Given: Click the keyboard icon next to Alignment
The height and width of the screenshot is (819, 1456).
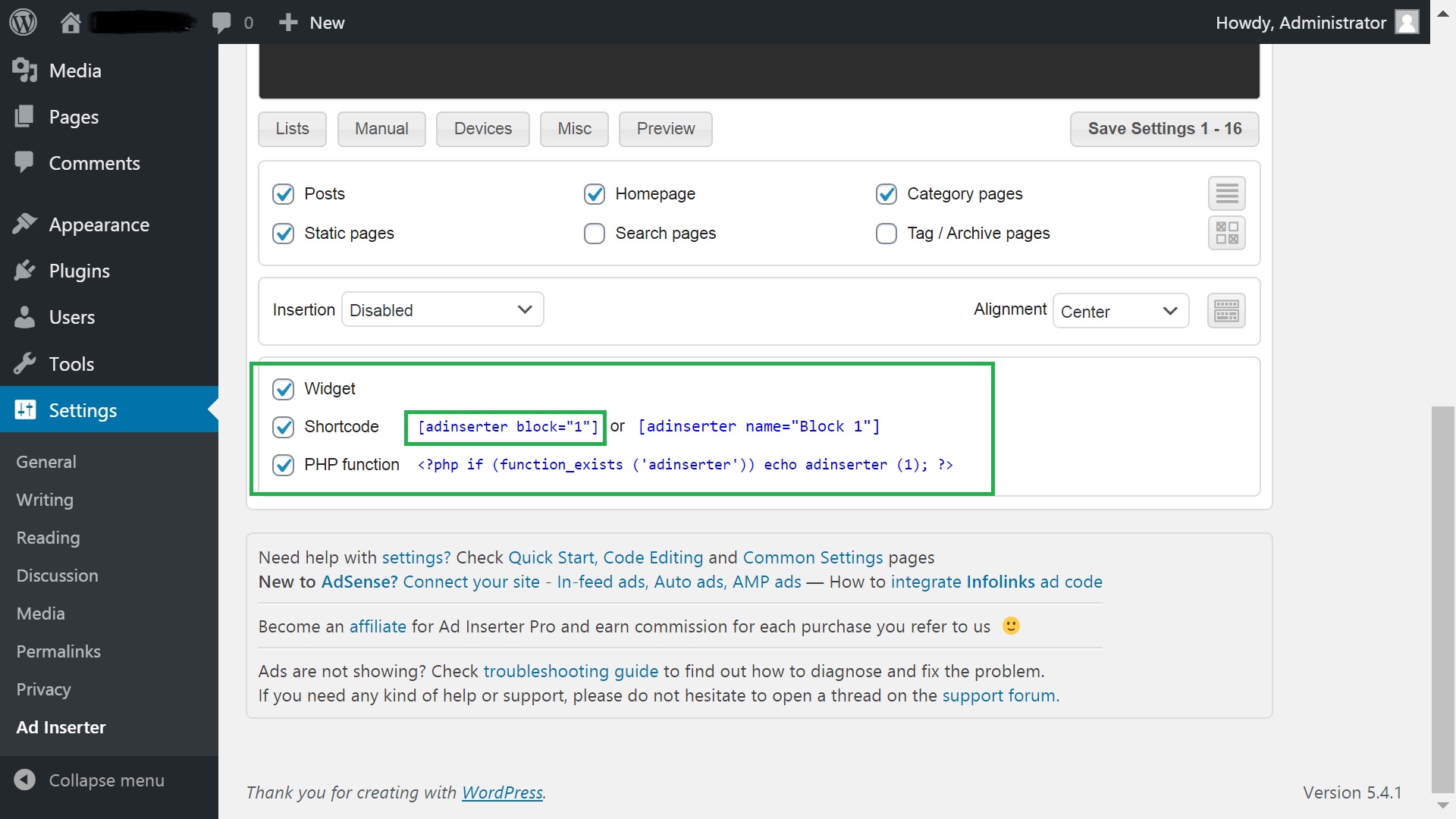Looking at the screenshot, I should click(1226, 310).
